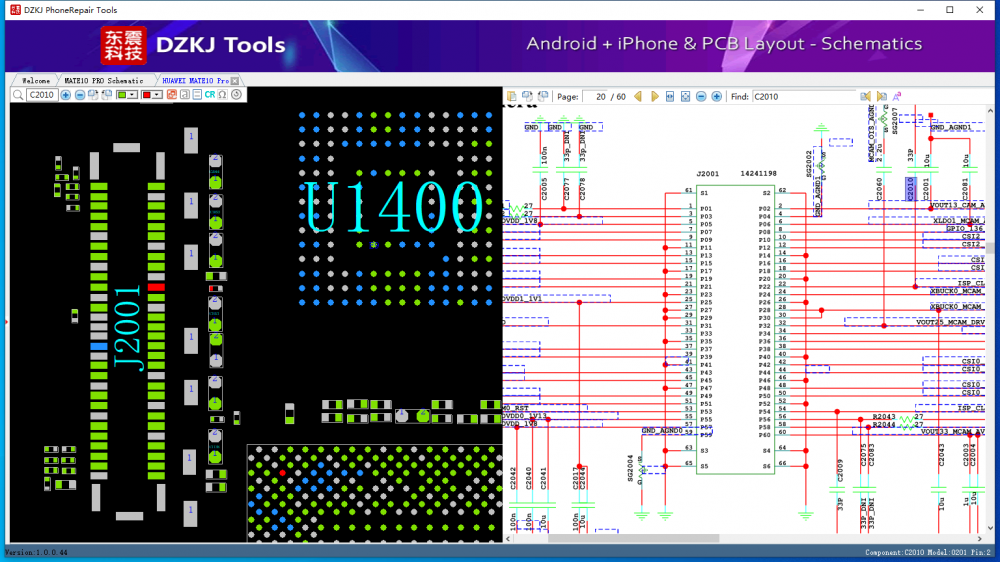Image resolution: width=1000 pixels, height=562 pixels.
Task: Click zoom in icon on PCB layout toolbar
Action: 66,95
